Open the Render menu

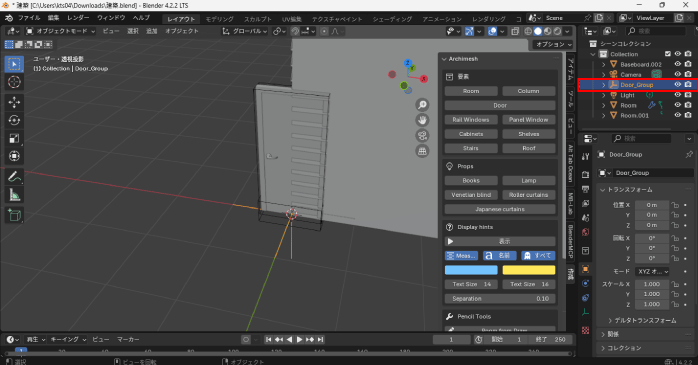pos(78,18)
